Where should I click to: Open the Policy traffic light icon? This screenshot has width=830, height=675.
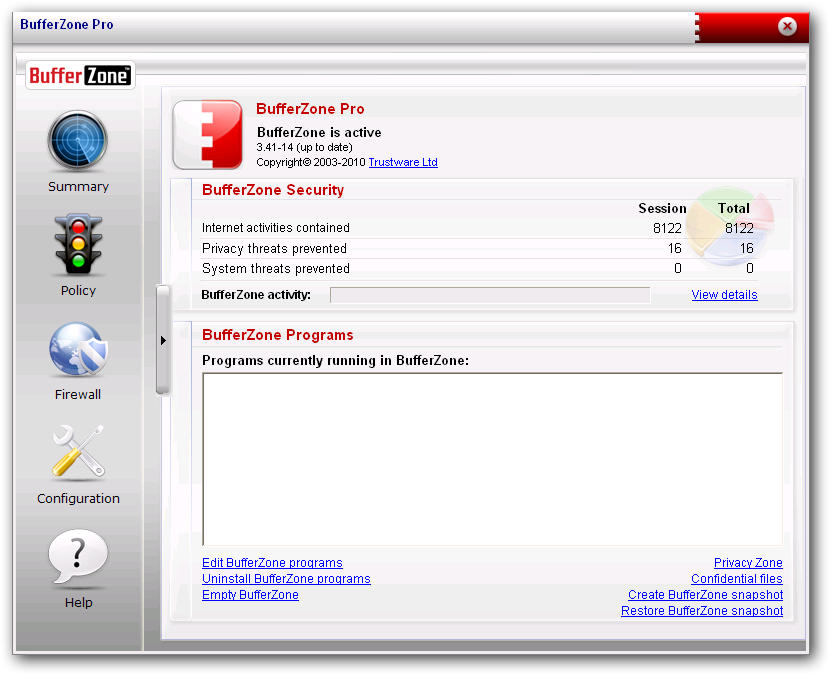click(x=78, y=245)
